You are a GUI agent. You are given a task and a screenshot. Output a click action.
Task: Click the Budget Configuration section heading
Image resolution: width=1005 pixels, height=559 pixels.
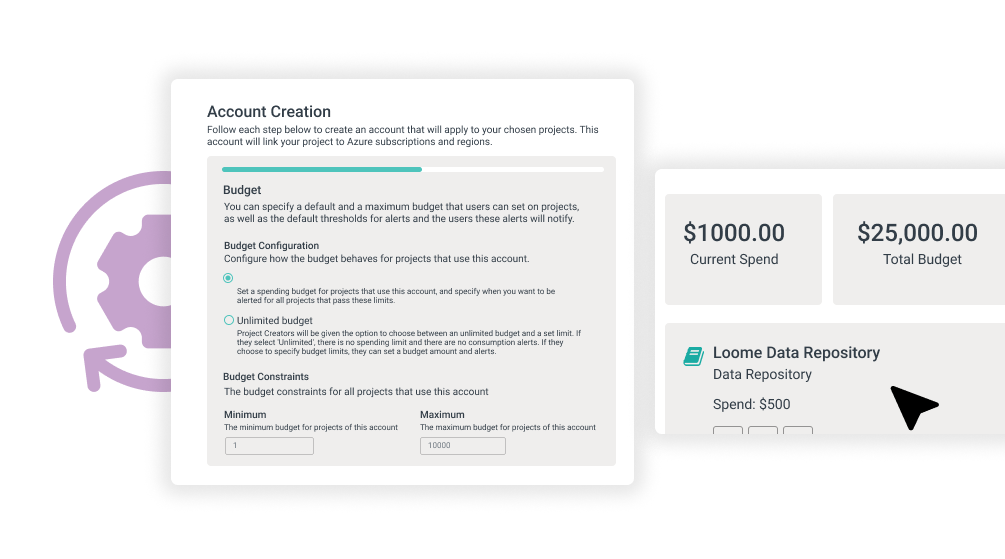coord(271,246)
